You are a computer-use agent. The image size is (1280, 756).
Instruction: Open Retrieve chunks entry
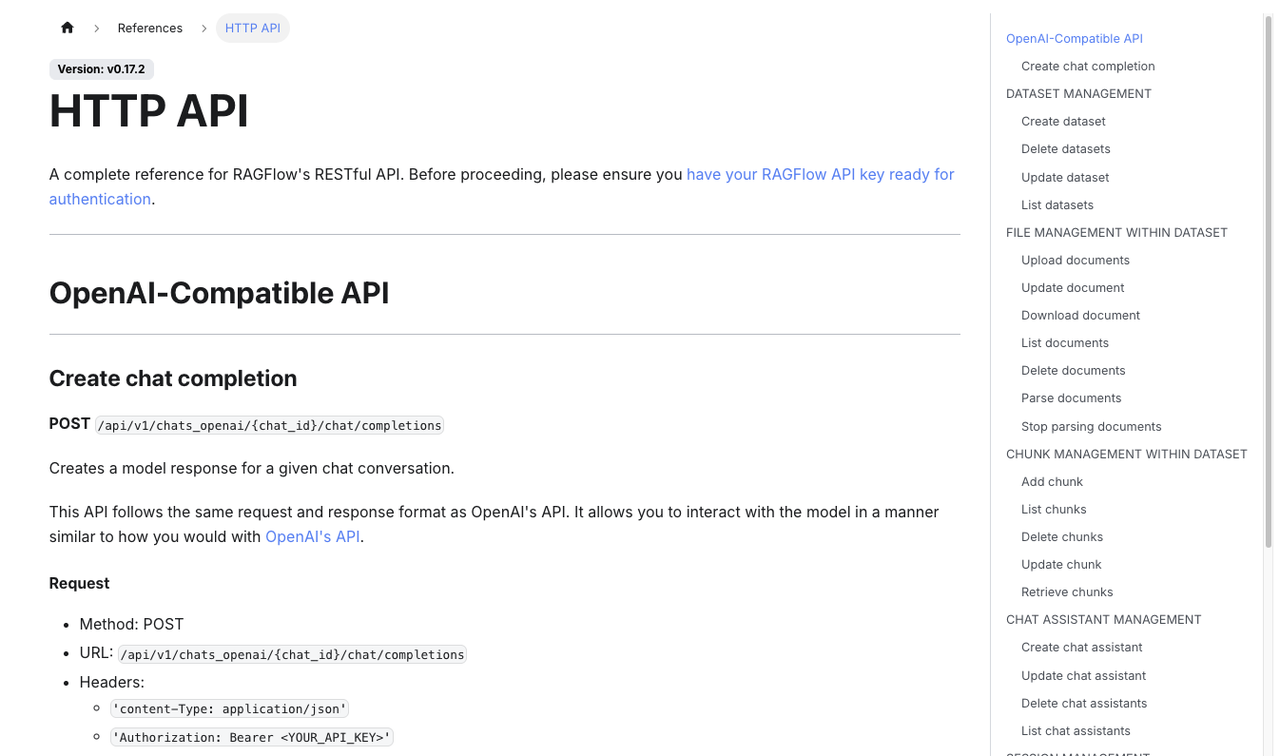[1067, 592]
